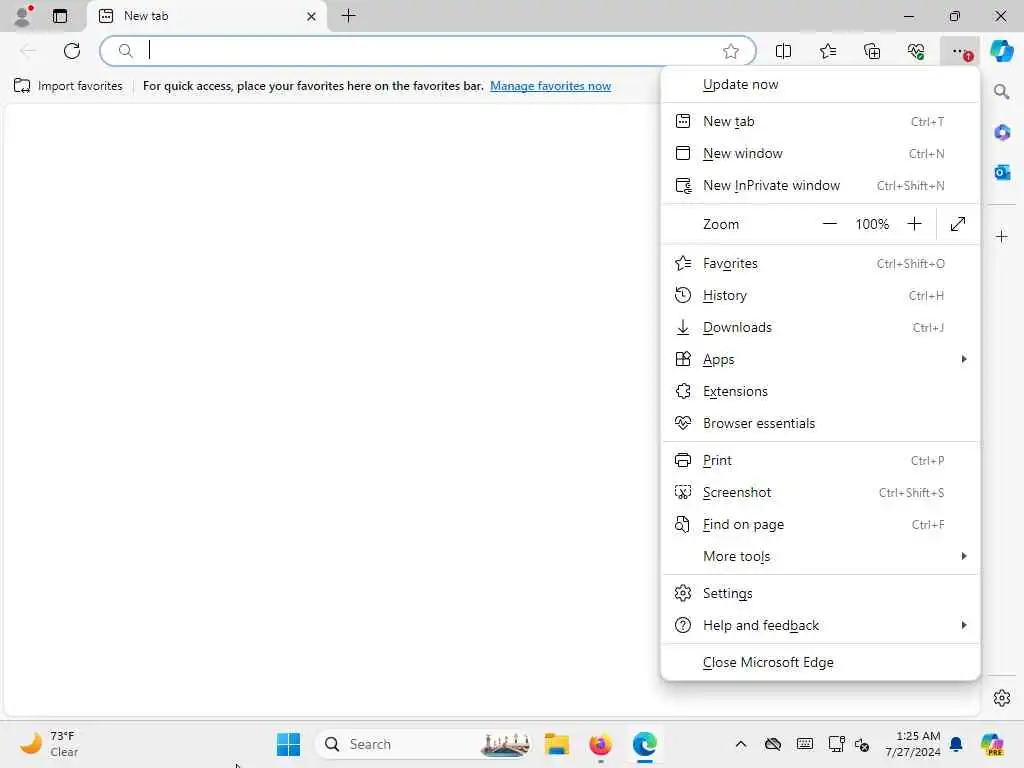Screen dimensions: 1024x768
Task: Click the profile avatar icon
Action: tap(24, 16)
